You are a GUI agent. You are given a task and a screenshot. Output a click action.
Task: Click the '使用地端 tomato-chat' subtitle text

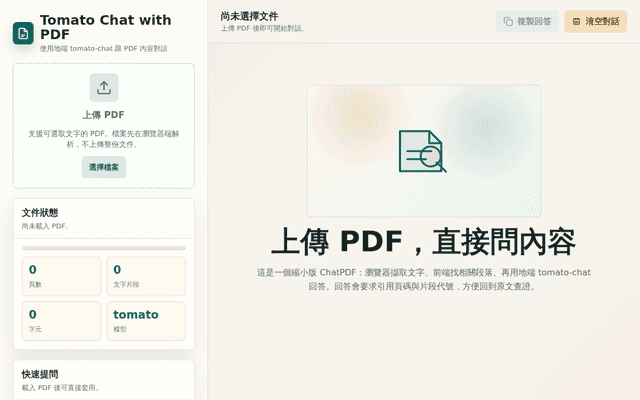(x=104, y=49)
